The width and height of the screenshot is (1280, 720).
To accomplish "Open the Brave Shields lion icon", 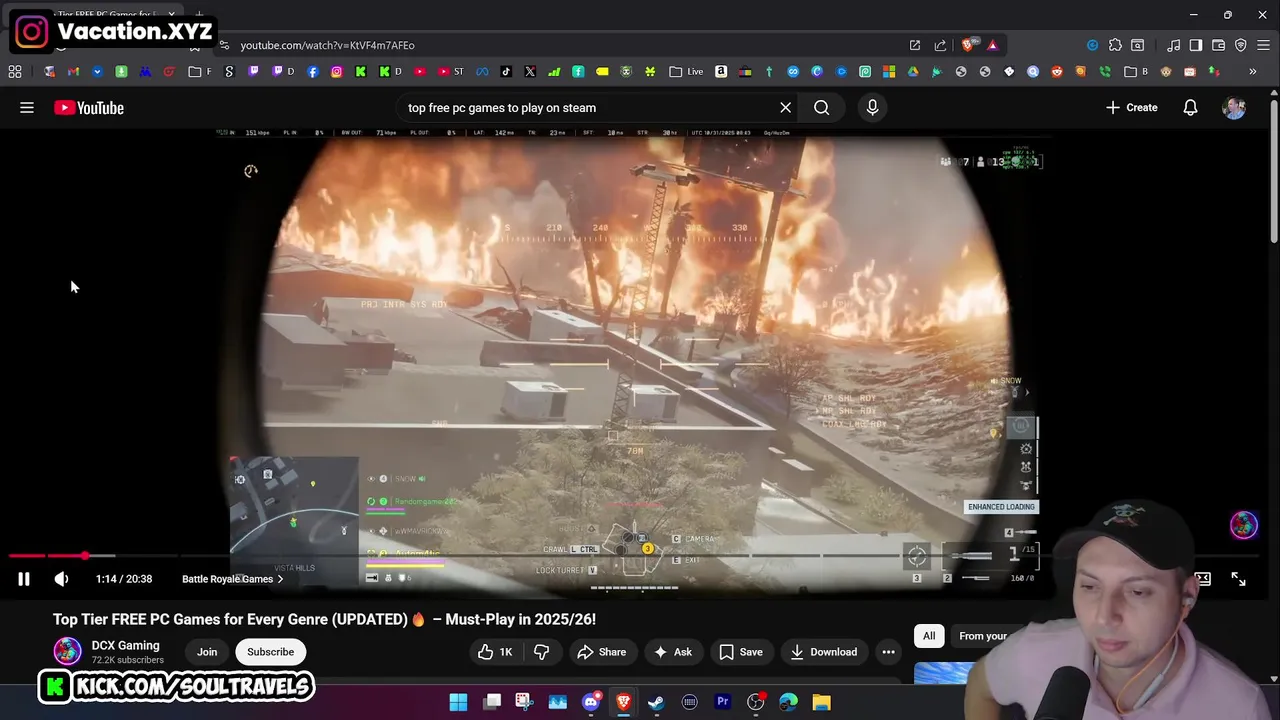I will tap(967, 45).
